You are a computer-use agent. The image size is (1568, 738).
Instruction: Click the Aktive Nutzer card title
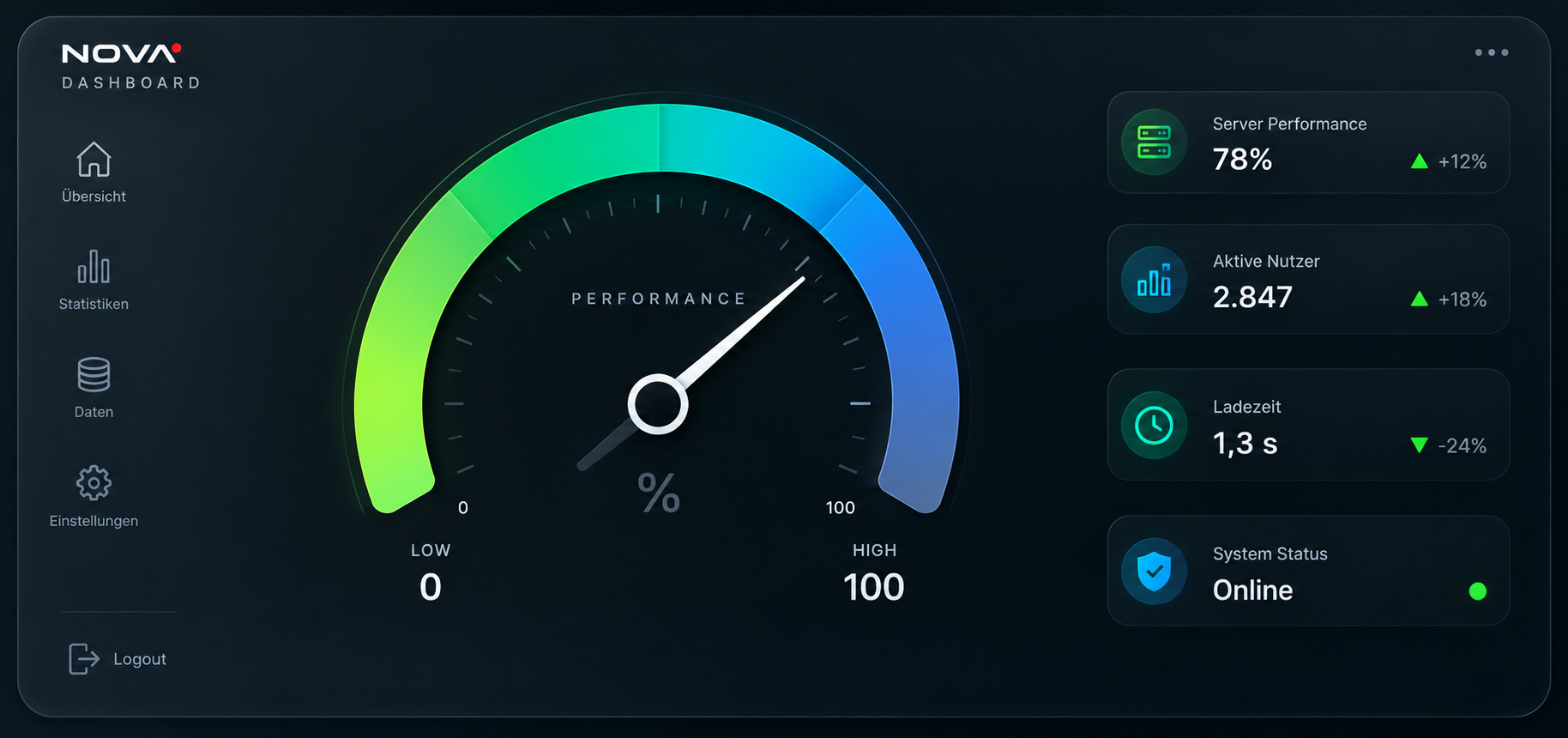(x=1266, y=261)
